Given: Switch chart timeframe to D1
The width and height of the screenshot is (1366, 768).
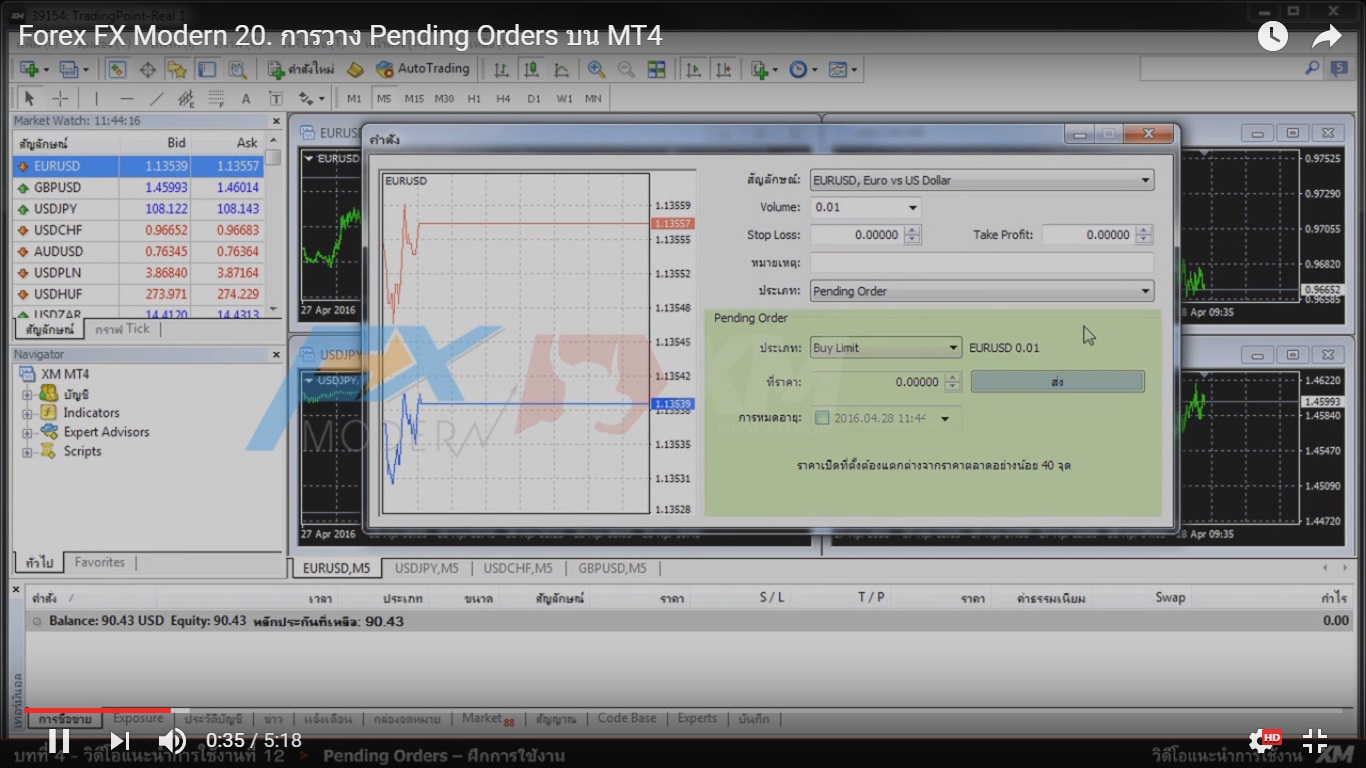Looking at the screenshot, I should point(534,98).
